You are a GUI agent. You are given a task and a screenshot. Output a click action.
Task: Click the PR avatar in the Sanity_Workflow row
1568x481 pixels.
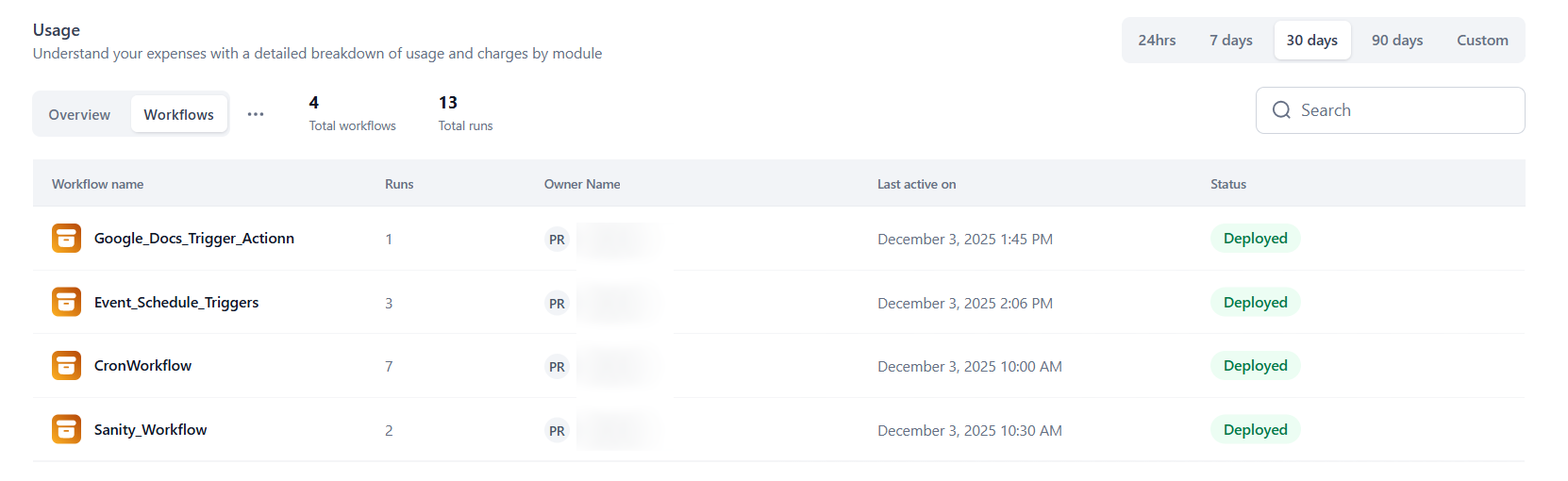point(557,431)
